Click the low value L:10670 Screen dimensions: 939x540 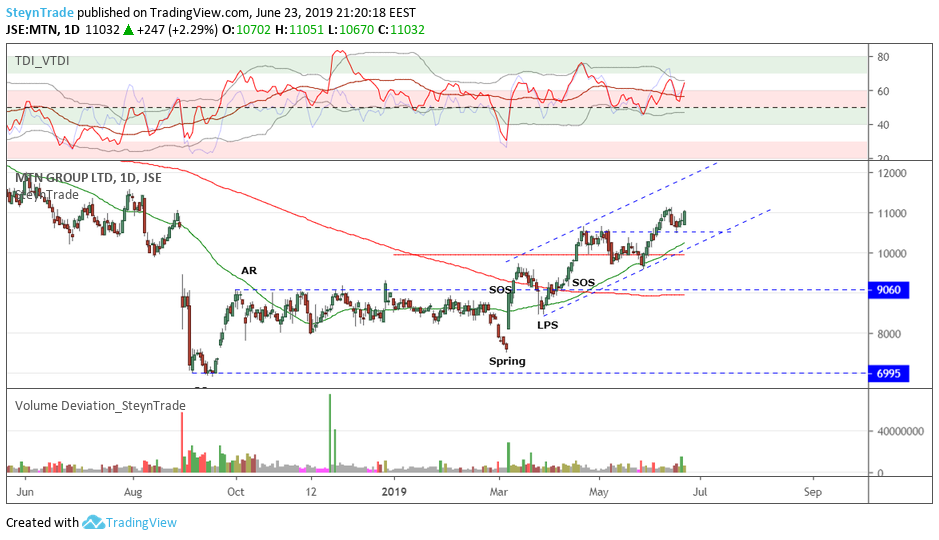point(351,29)
